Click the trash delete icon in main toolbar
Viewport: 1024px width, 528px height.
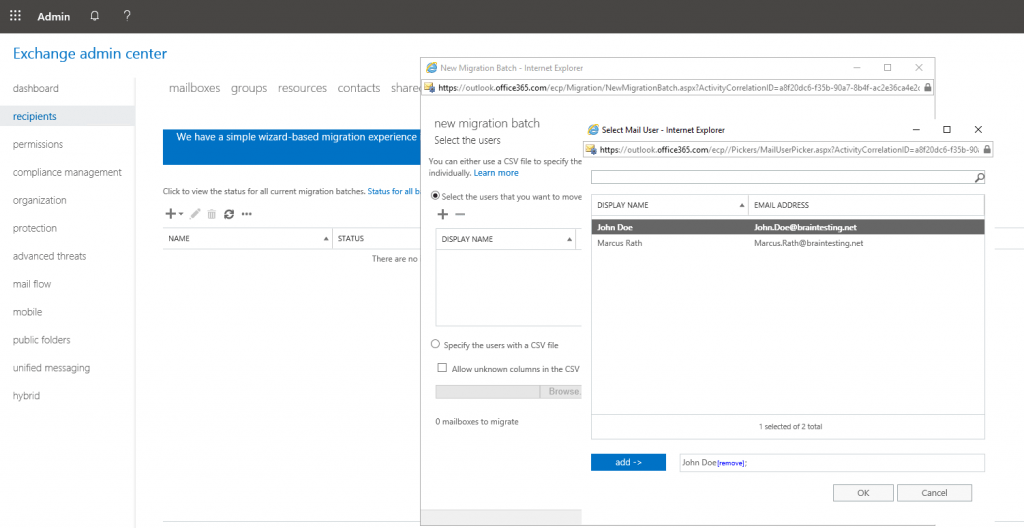tap(212, 214)
